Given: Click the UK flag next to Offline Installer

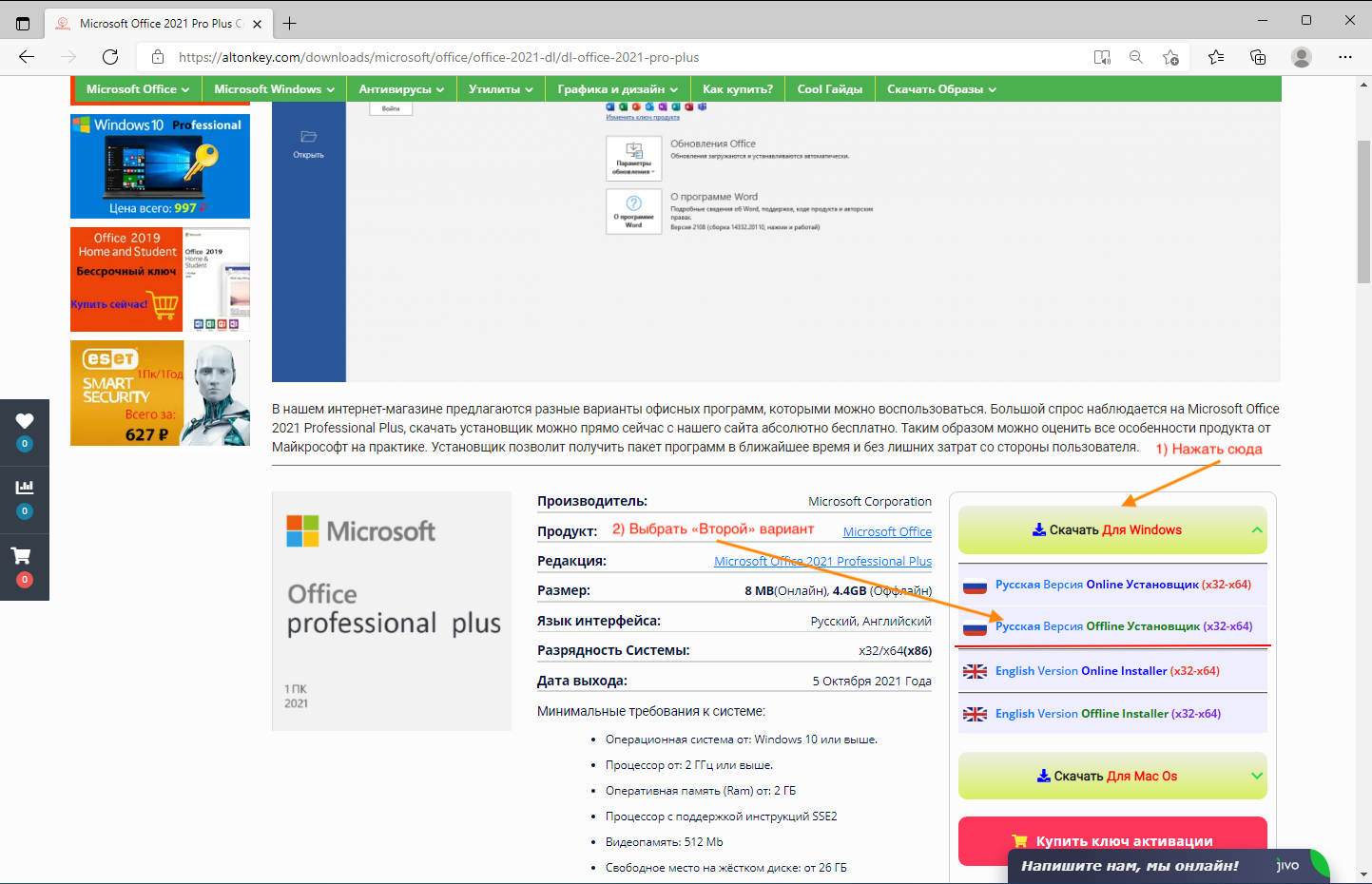Looking at the screenshot, I should tap(975, 714).
